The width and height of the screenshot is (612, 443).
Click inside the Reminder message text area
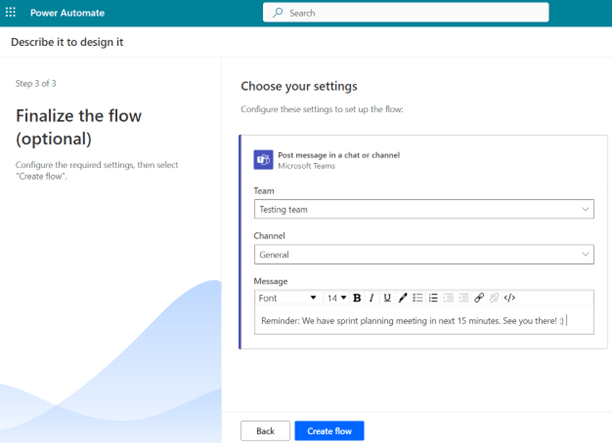click(x=420, y=321)
